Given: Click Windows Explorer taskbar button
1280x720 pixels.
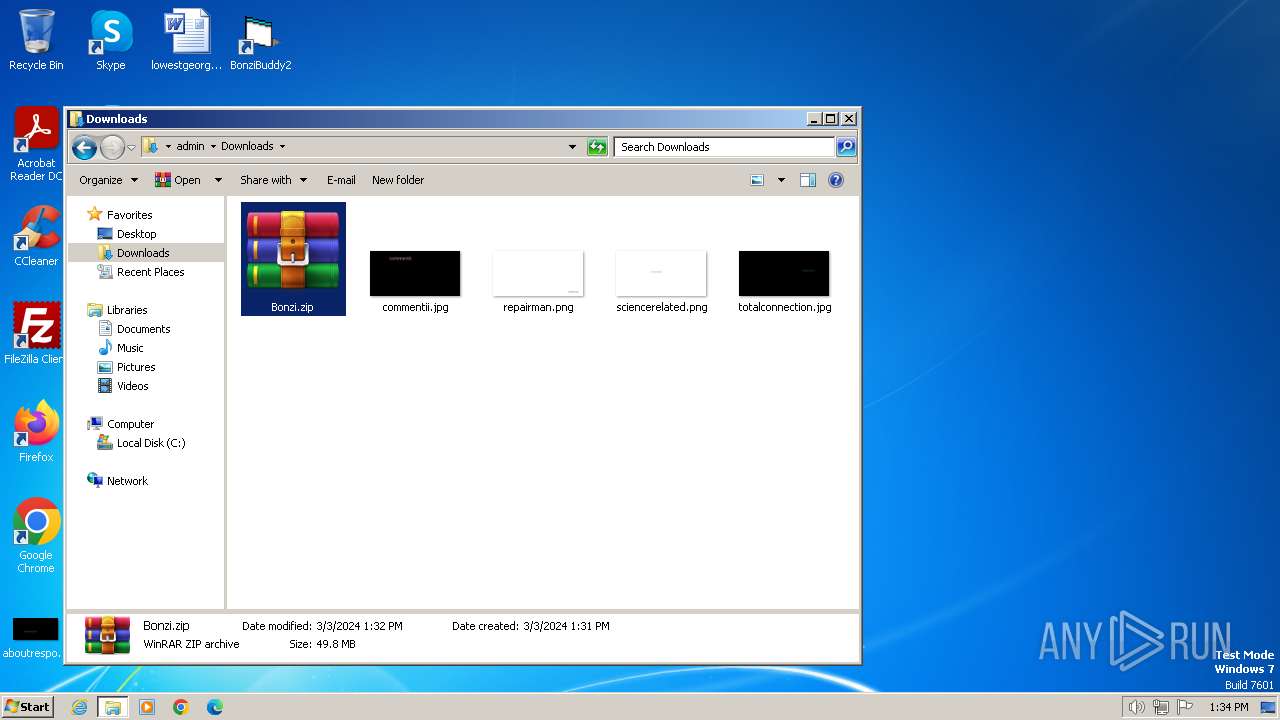Looking at the screenshot, I should coord(113,707).
